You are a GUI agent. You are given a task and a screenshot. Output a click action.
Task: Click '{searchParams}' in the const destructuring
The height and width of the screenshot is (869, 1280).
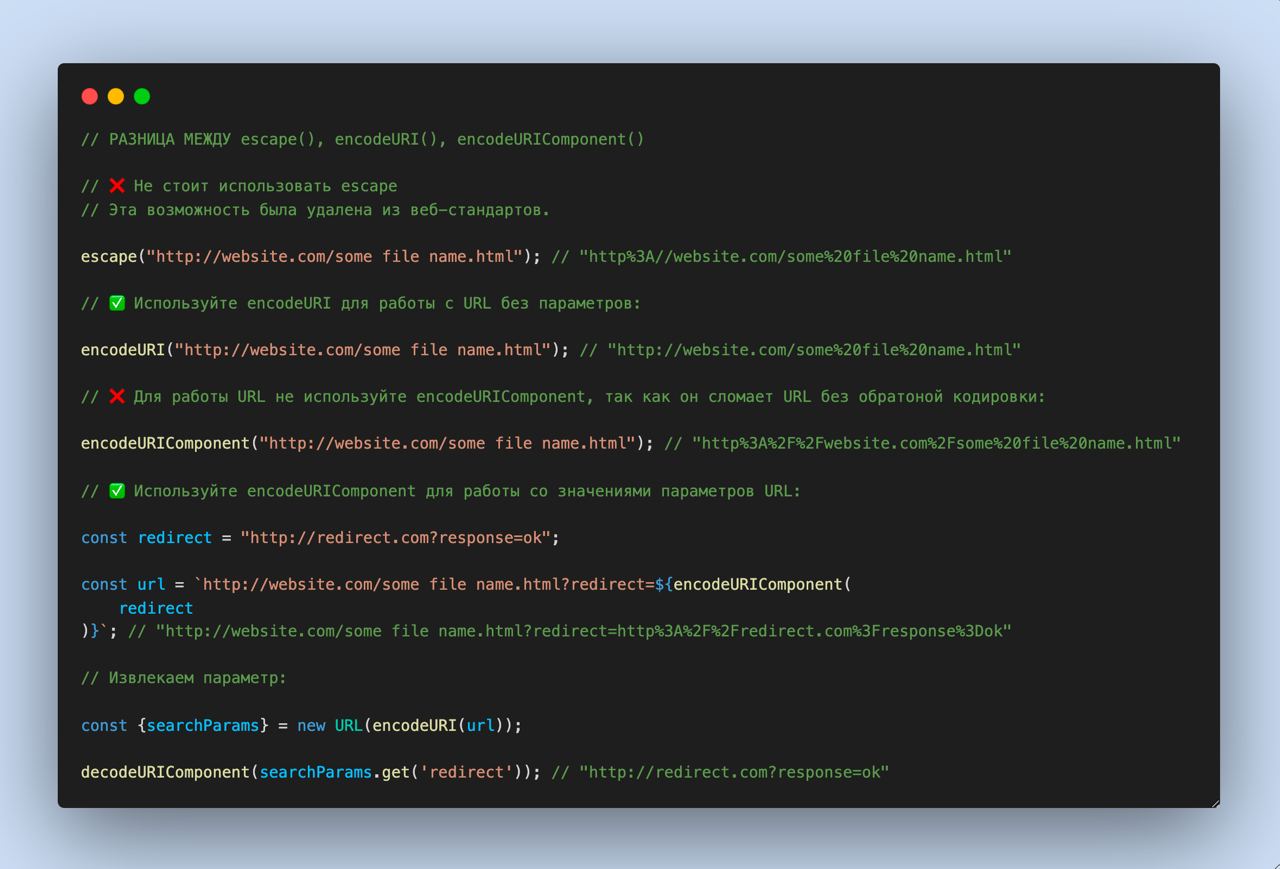click(x=203, y=725)
